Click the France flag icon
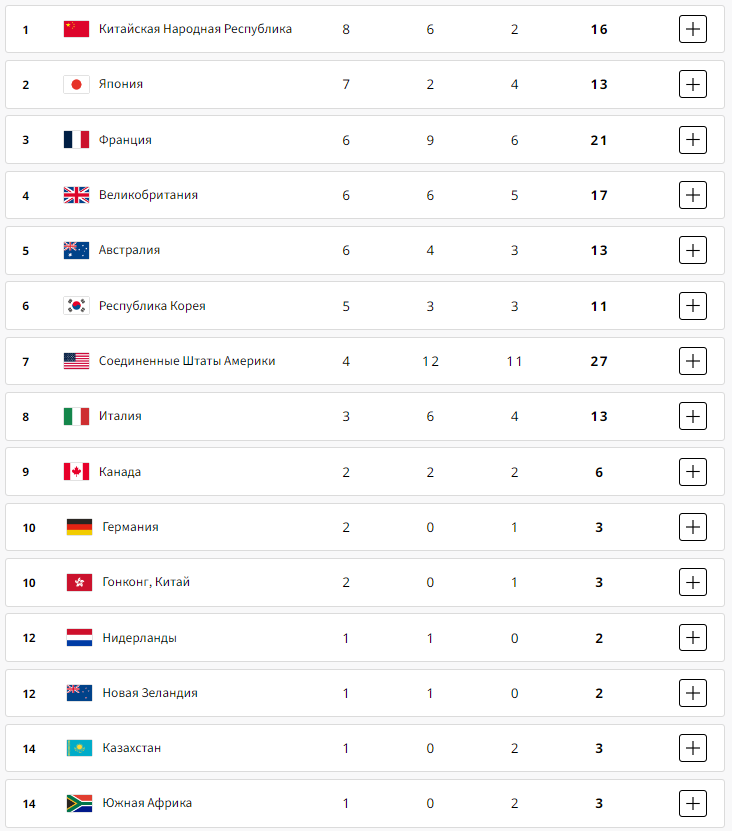Image resolution: width=732 pixels, height=831 pixels. [76, 140]
